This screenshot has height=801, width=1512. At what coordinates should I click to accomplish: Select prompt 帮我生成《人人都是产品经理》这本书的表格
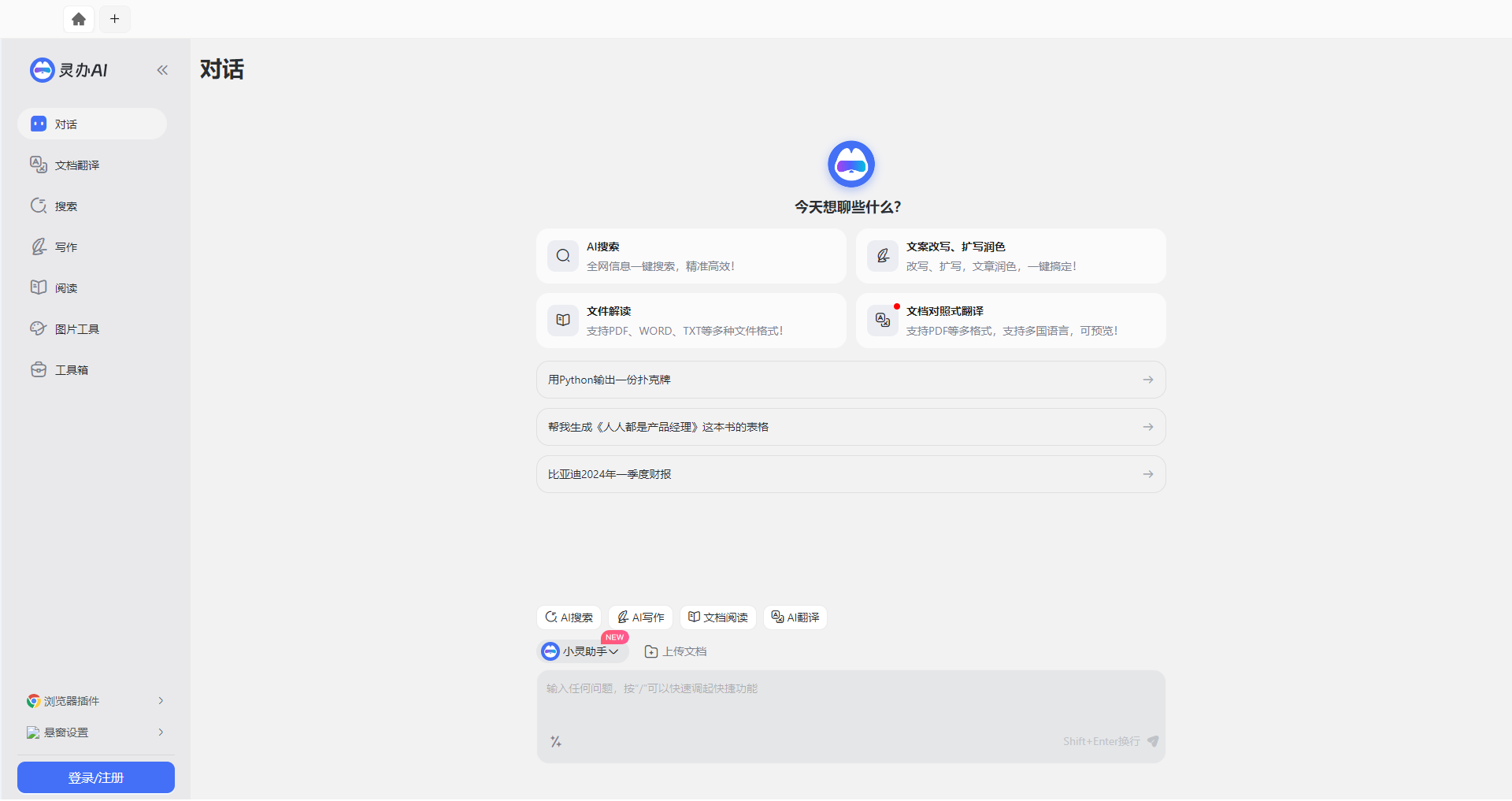point(851,427)
